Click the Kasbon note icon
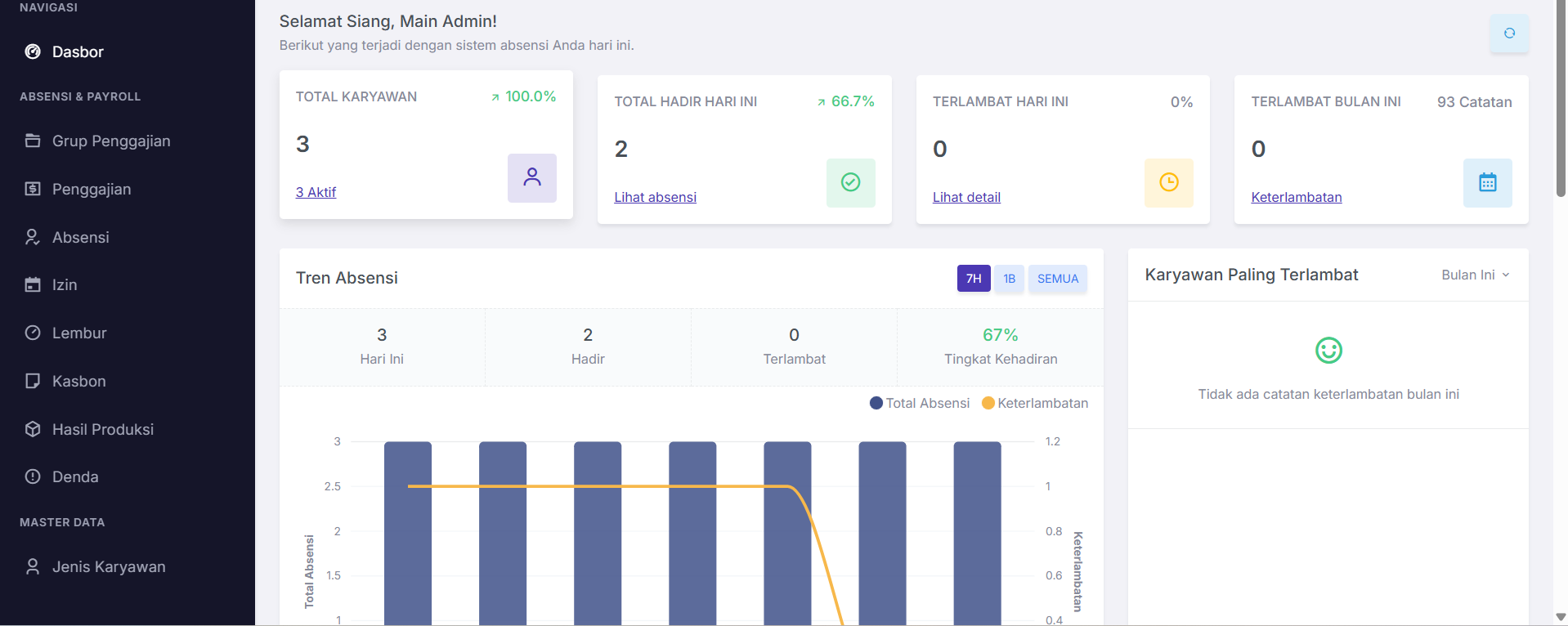Viewport: 1568px width, 626px height. (33, 381)
